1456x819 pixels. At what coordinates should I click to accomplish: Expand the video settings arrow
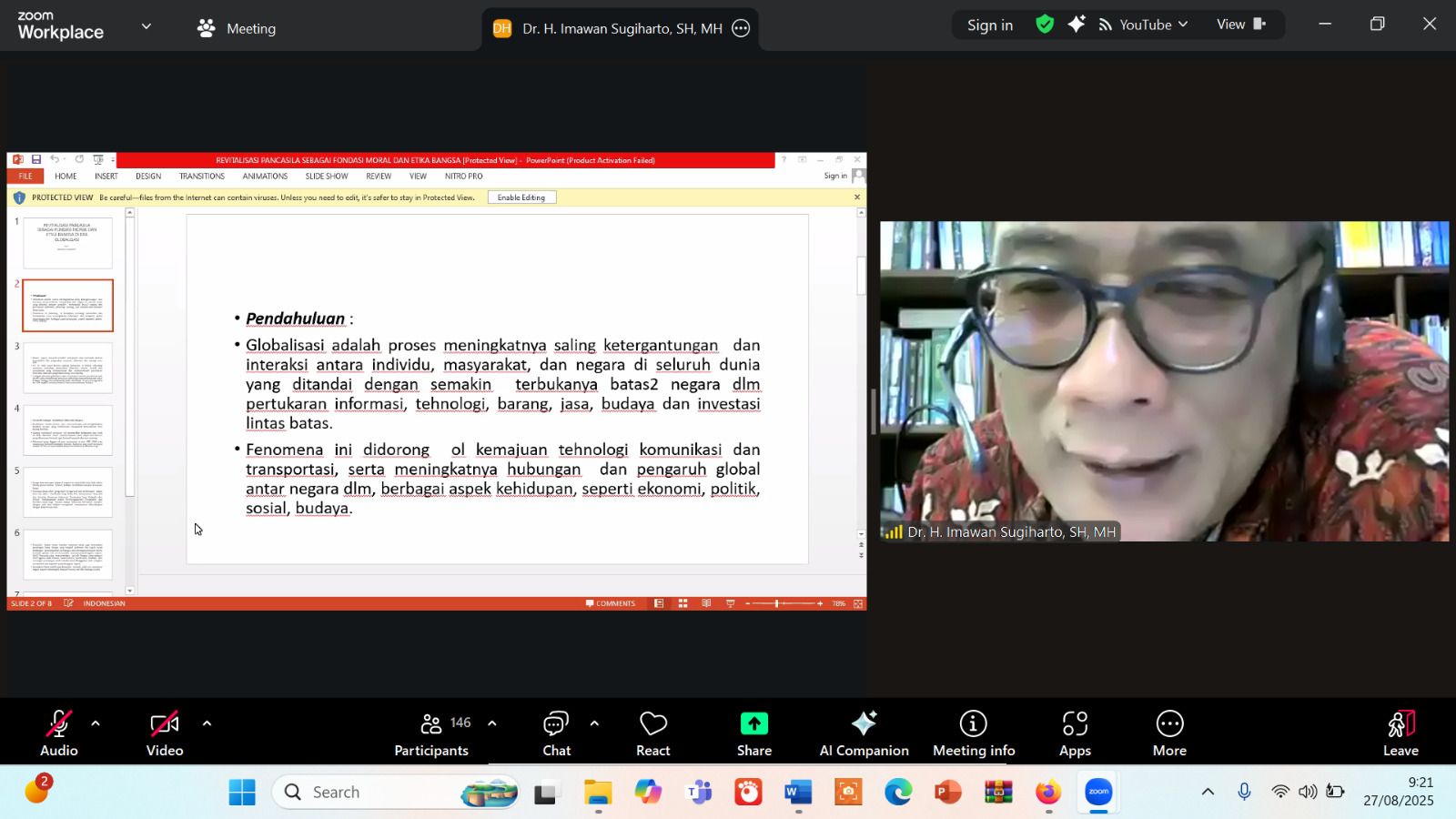click(207, 724)
